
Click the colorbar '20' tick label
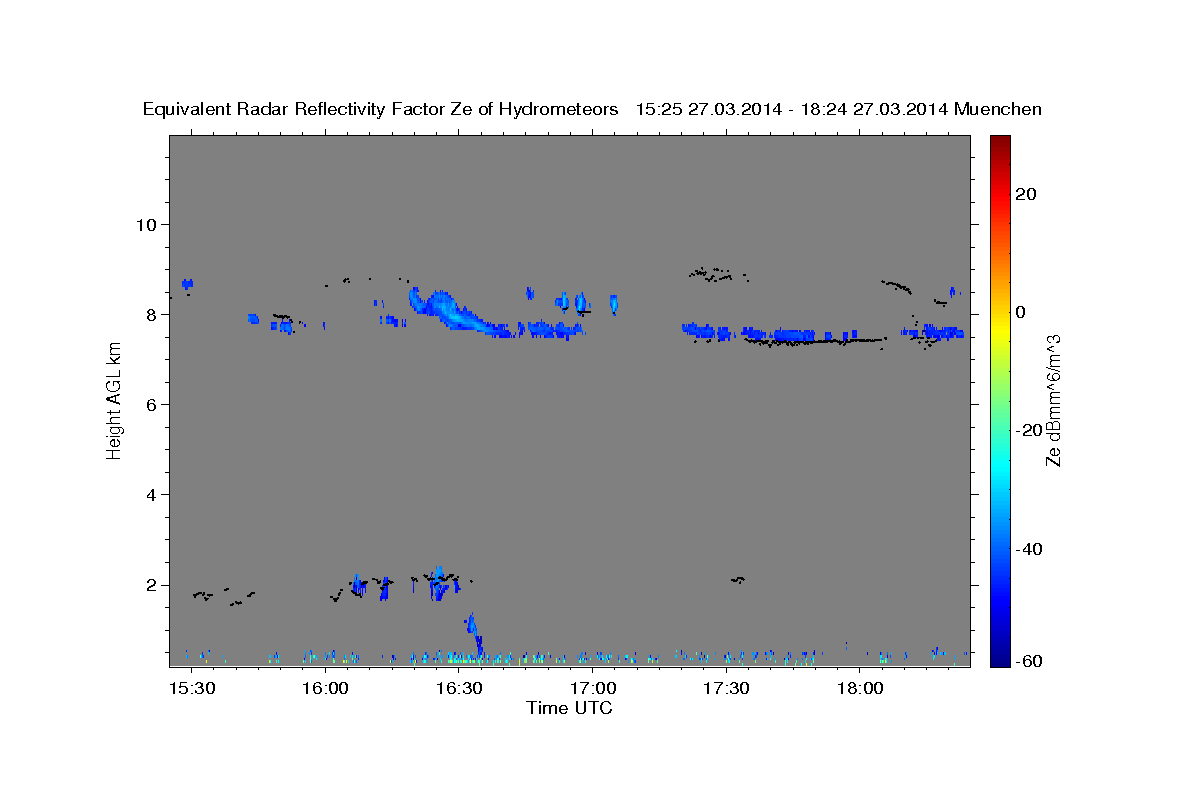click(x=1024, y=194)
